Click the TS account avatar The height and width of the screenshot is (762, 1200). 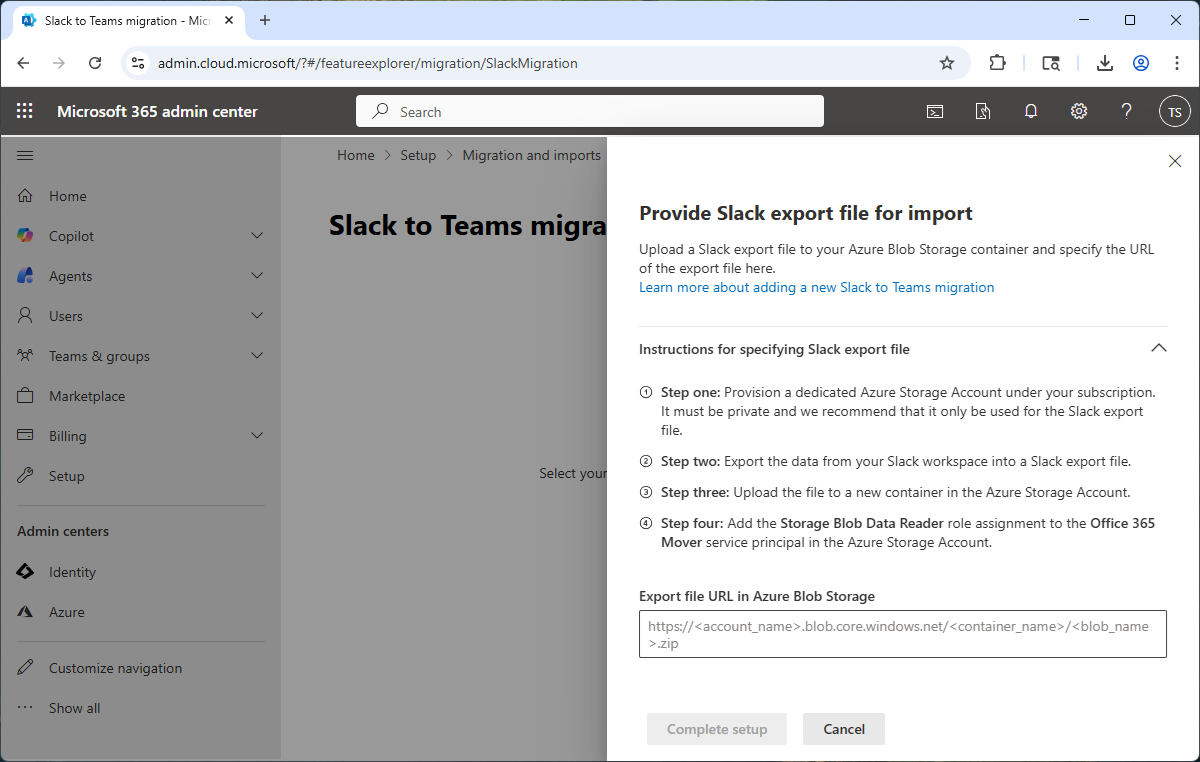(x=1175, y=111)
